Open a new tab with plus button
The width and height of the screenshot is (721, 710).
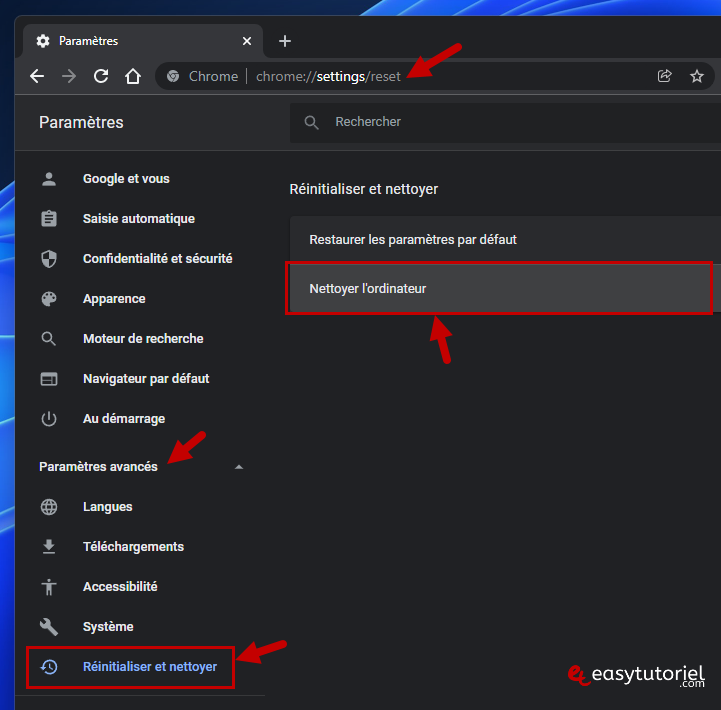[285, 41]
